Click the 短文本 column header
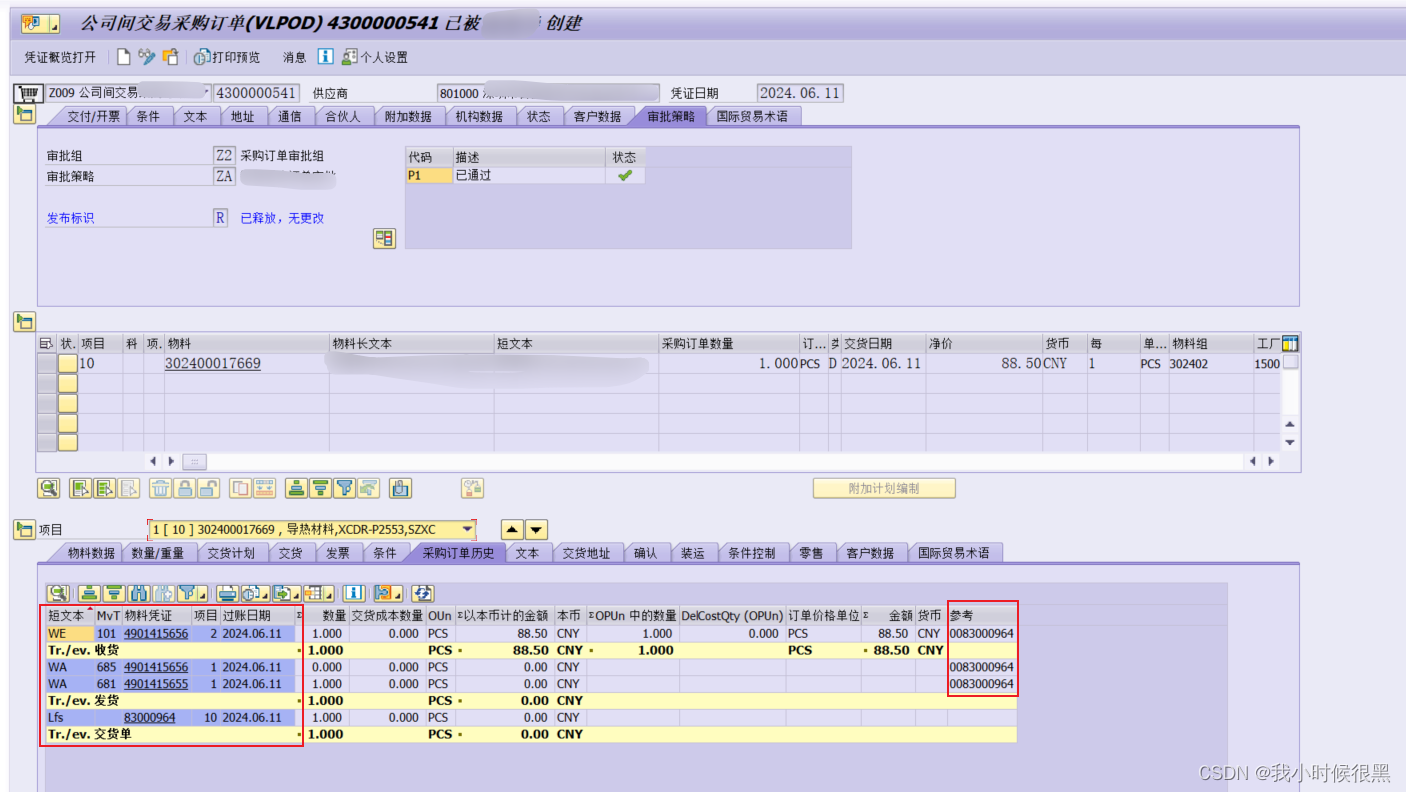This screenshot has width=1406, height=792. 70,616
